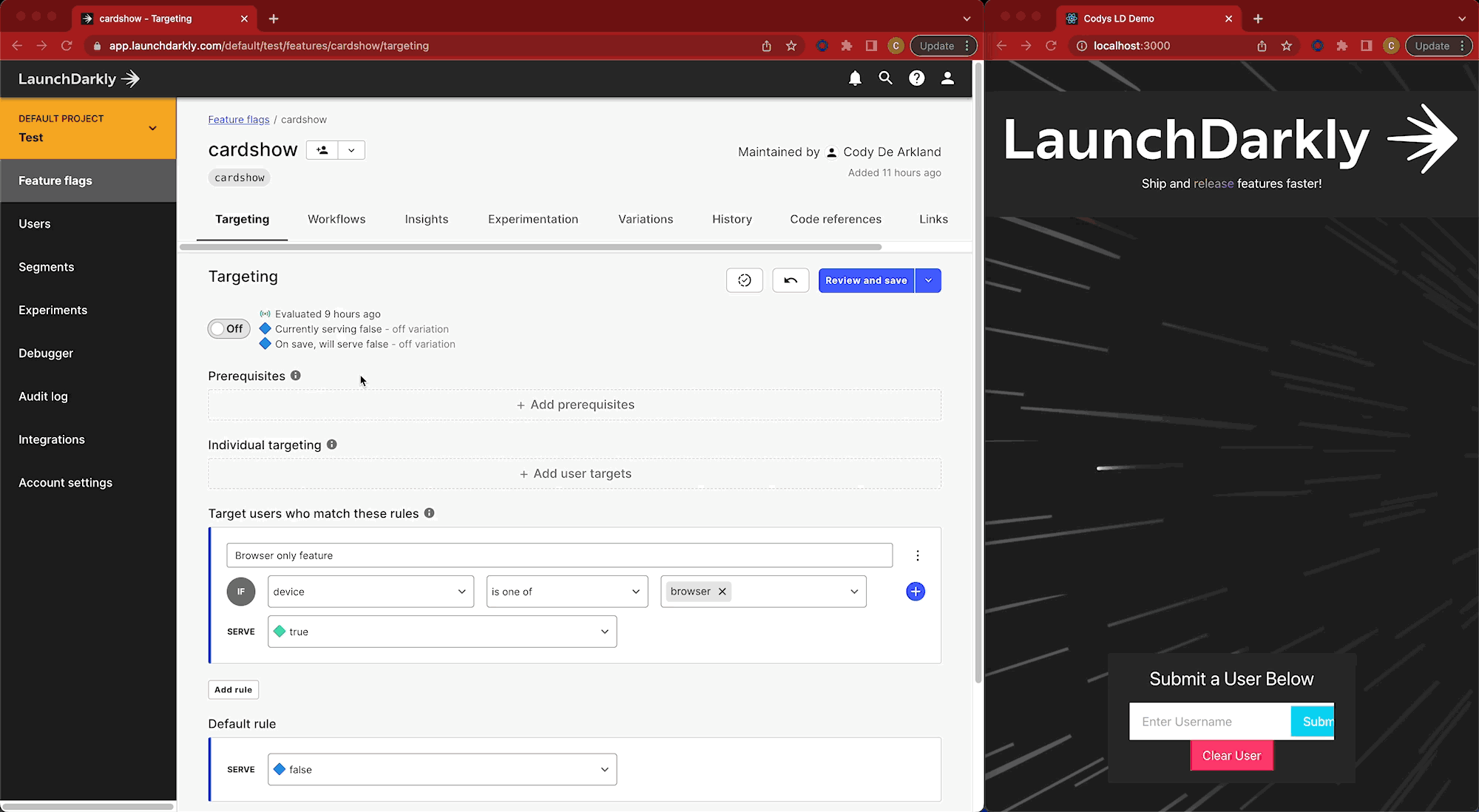This screenshot has height=812, width=1479.
Task: Click Enter Username field in demo window
Action: click(x=1210, y=722)
